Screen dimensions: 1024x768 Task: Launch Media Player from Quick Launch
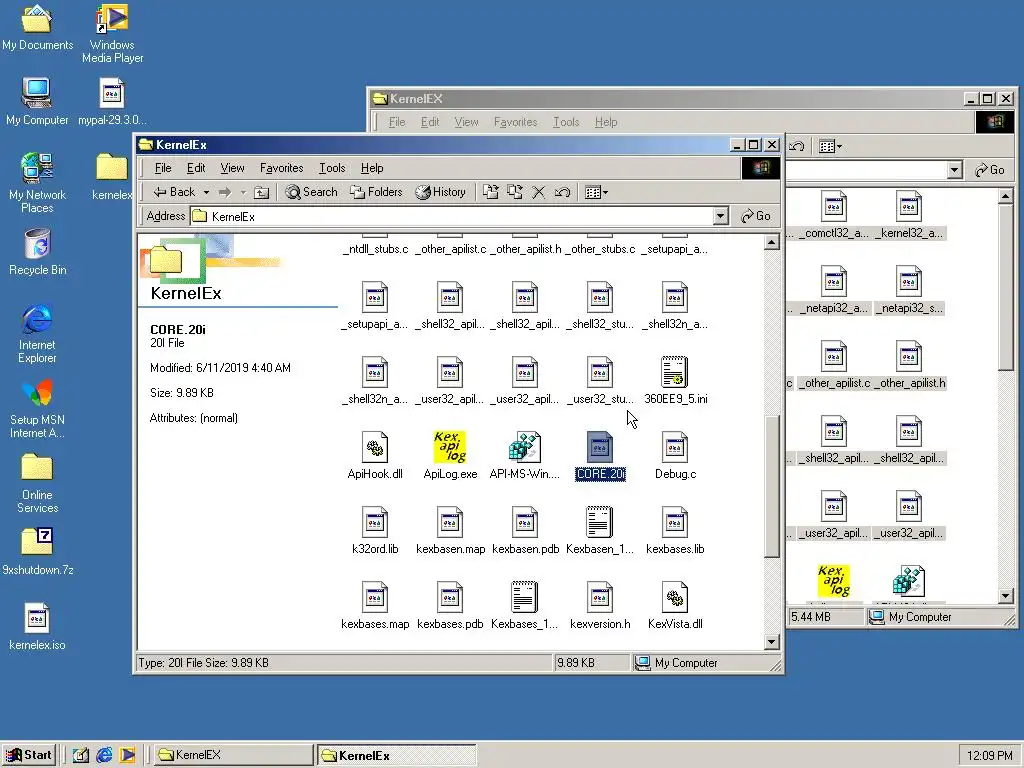(127, 755)
